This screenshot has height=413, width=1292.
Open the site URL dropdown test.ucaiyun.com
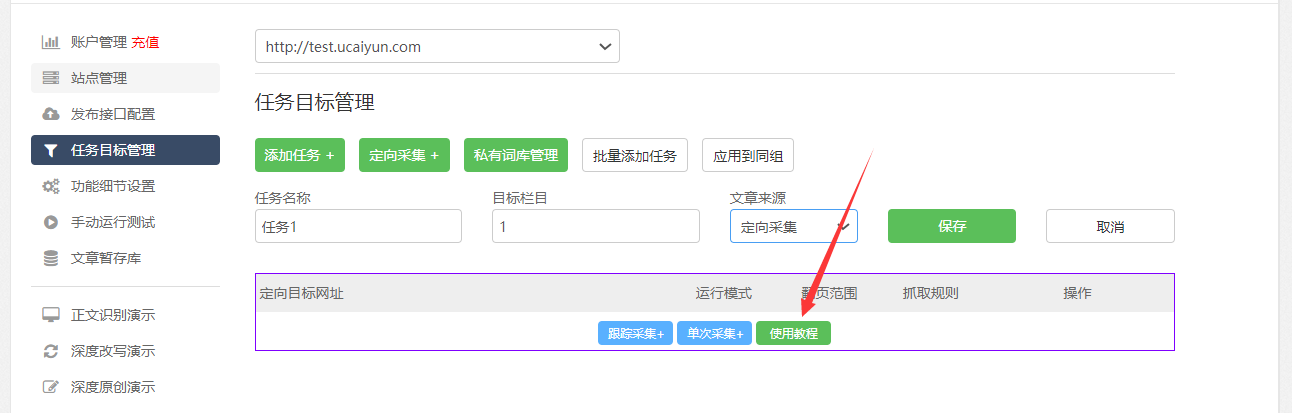[437, 46]
